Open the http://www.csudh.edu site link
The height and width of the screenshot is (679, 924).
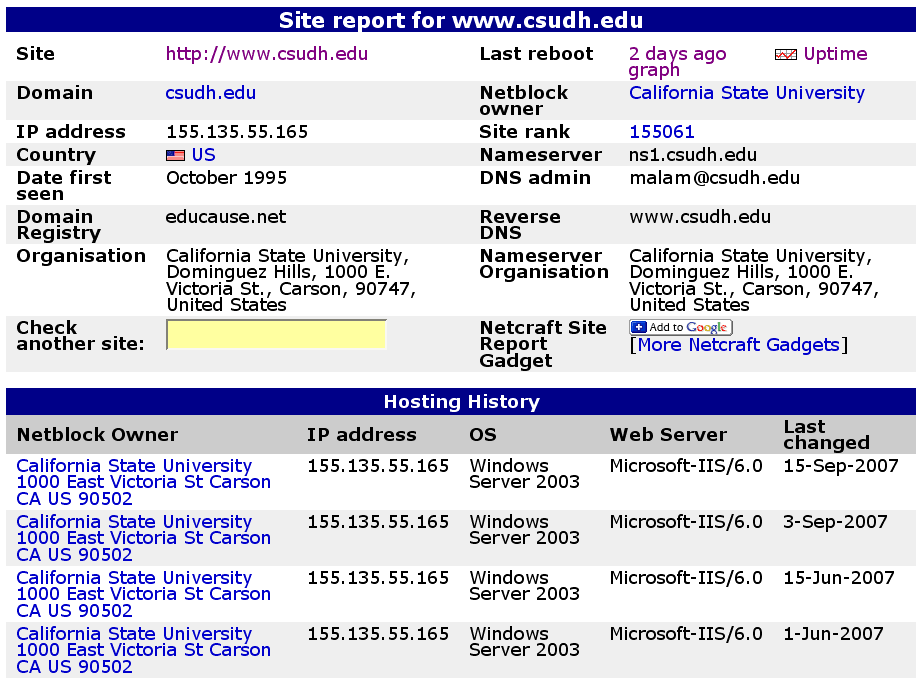(266, 54)
